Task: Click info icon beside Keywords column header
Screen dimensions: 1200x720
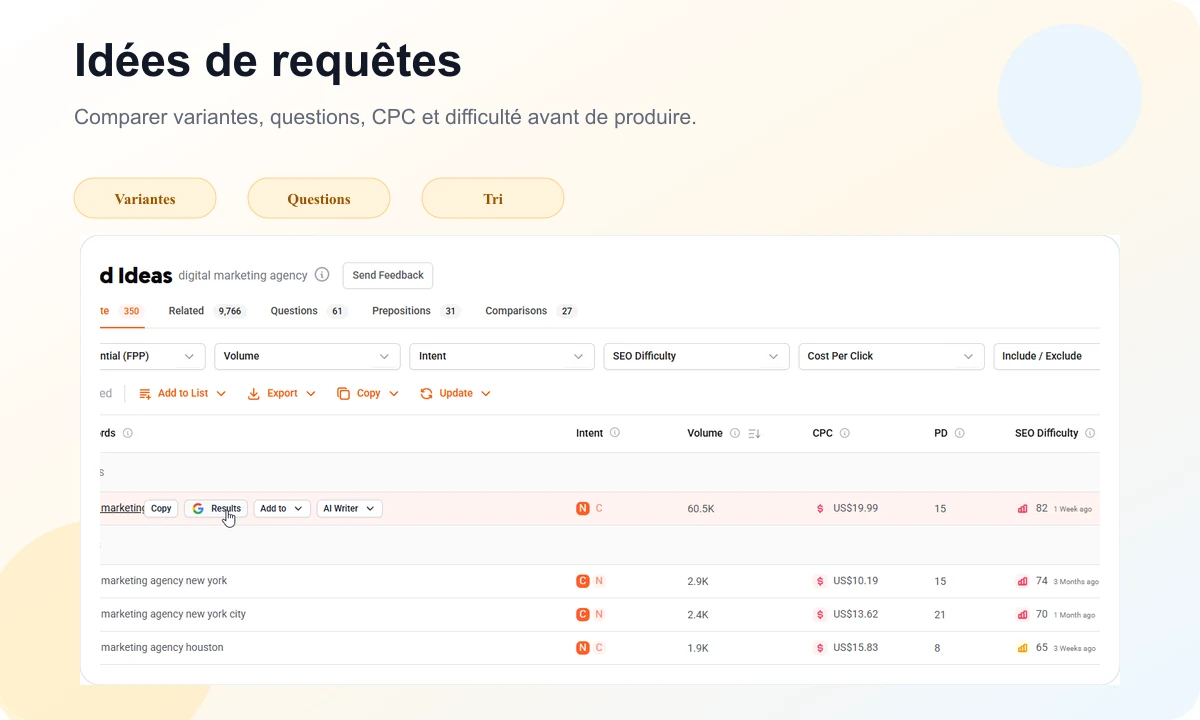Action: pos(128,433)
